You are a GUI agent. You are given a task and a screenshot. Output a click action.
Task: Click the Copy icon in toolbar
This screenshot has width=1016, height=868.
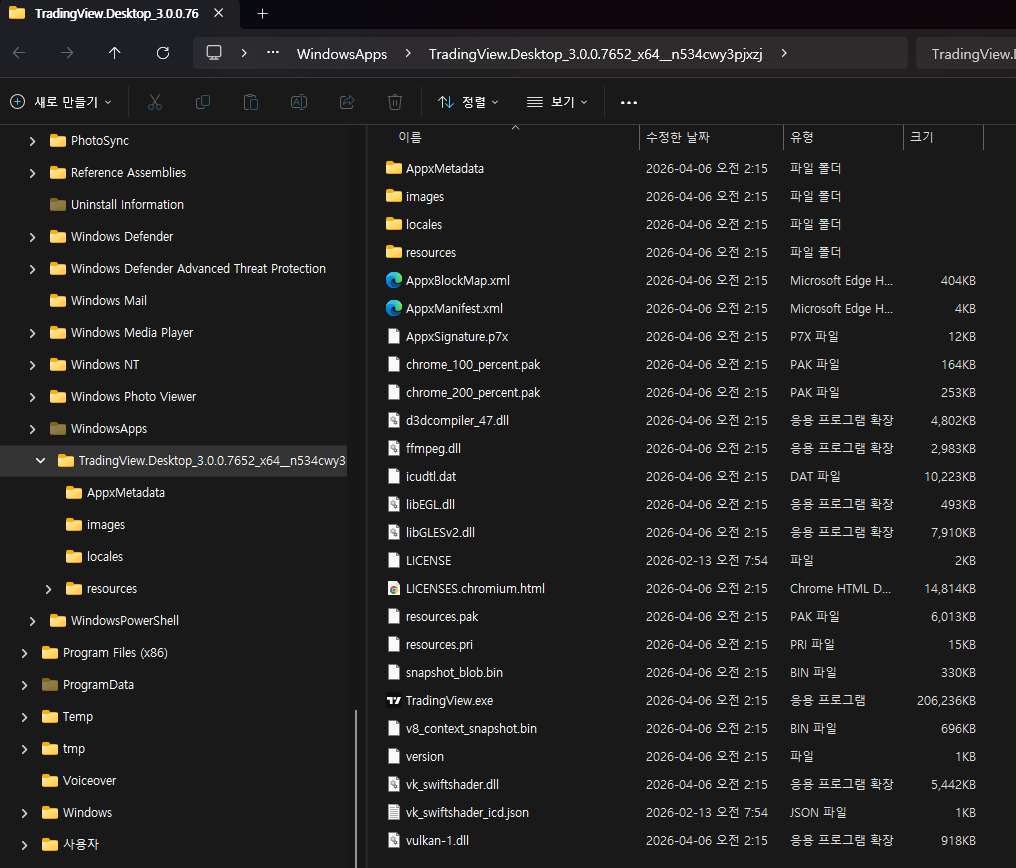pos(203,102)
